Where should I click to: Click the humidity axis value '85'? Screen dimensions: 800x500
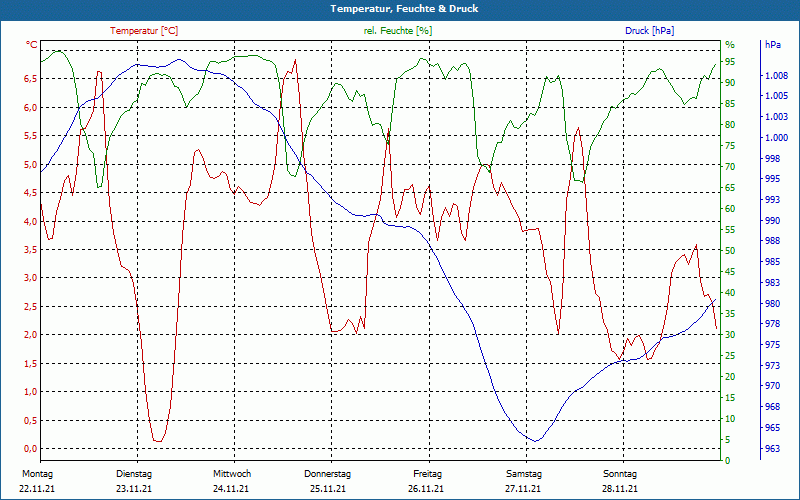pyautogui.click(x=730, y=104)
